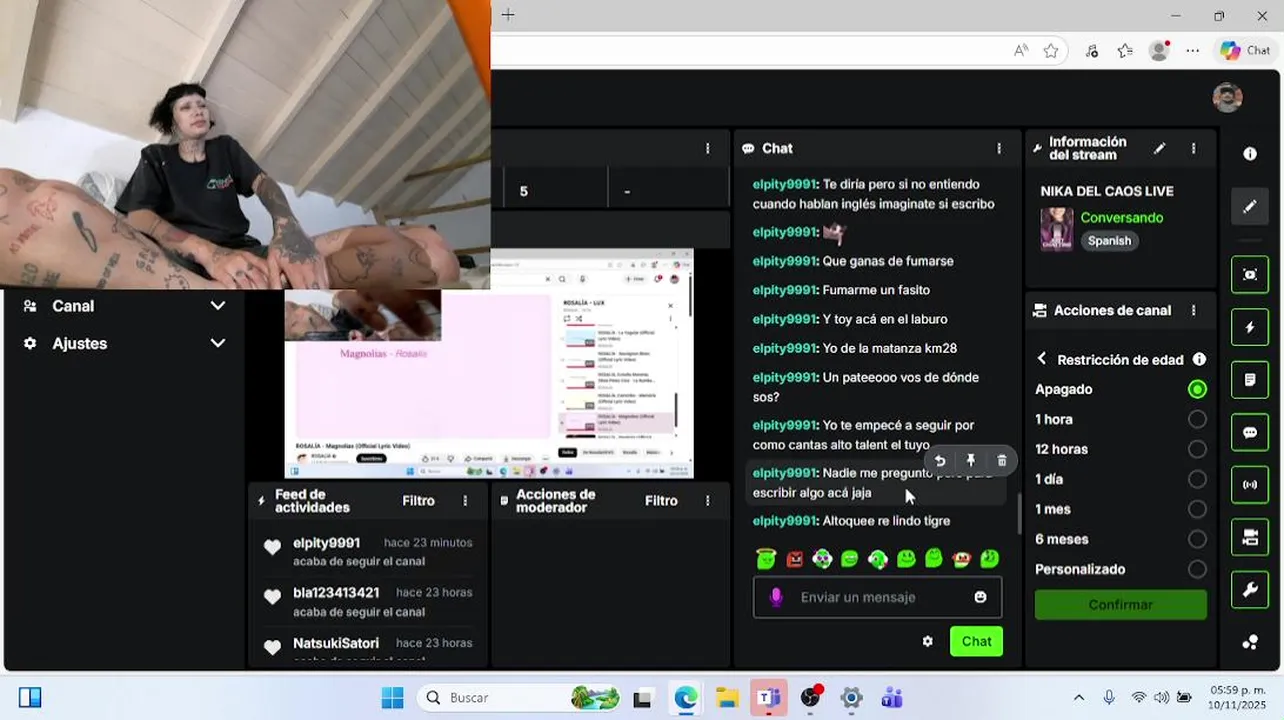Open the wrench tools icon in right sidebar
This screenshot has height=720, width=1284.
(1250, 590)
